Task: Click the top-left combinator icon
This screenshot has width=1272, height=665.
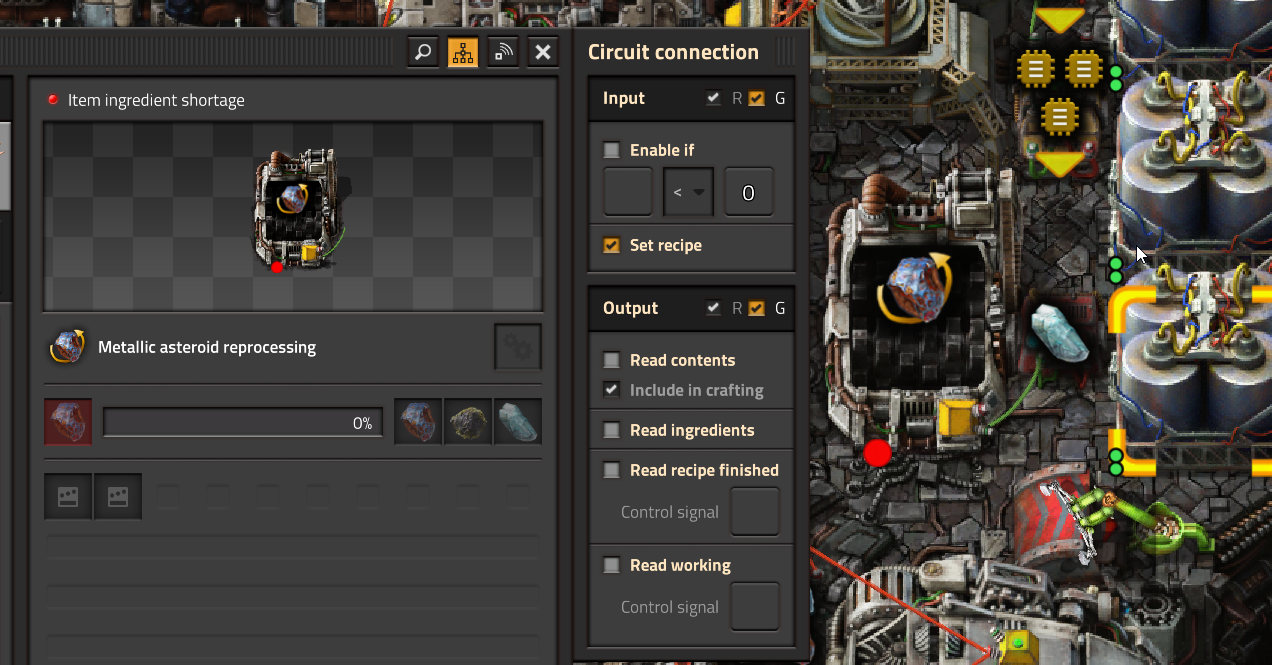Action: coord(1036,69)
